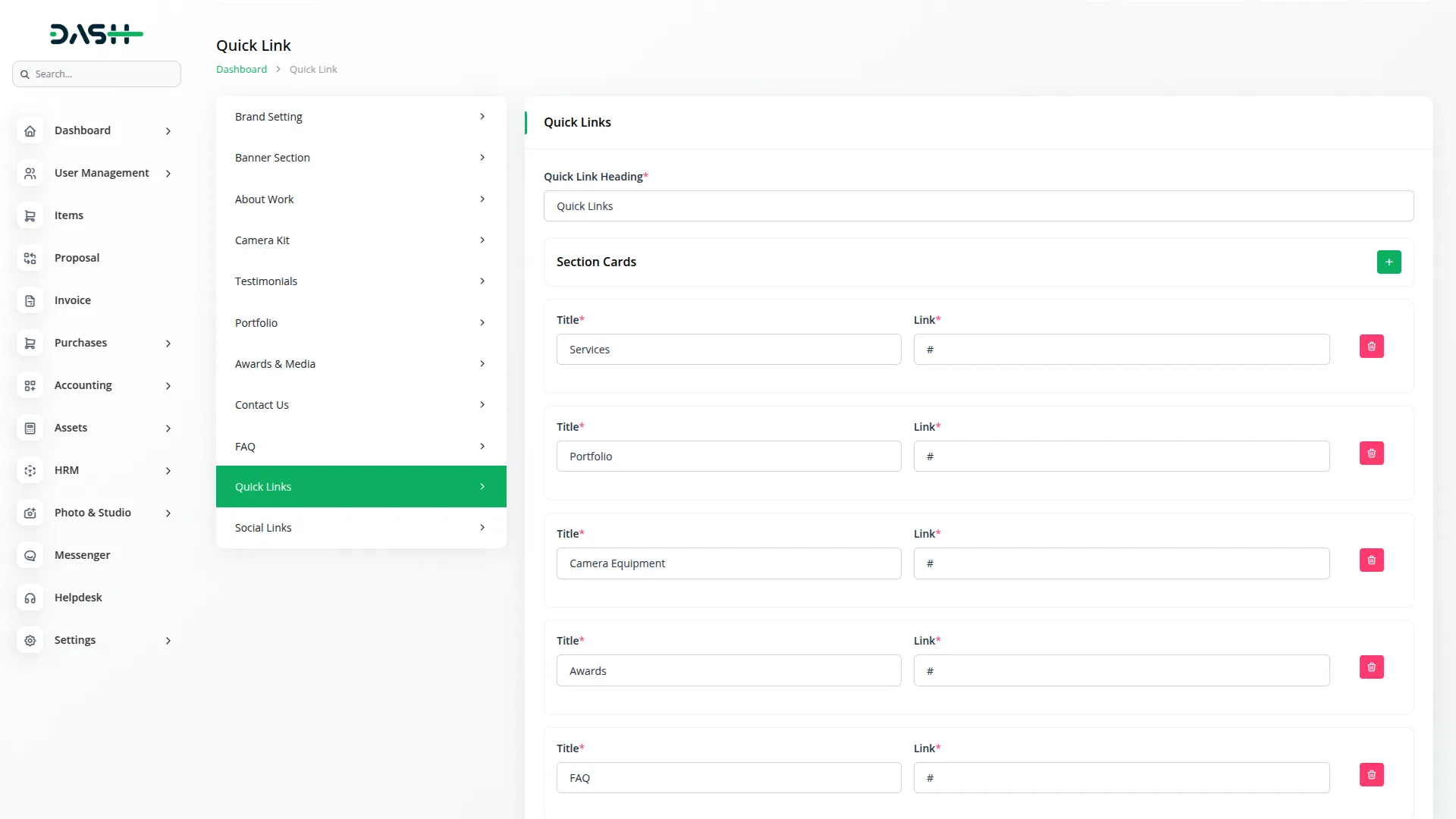
Task: Delete the Services quick link card
Action: click(1371, 347)
